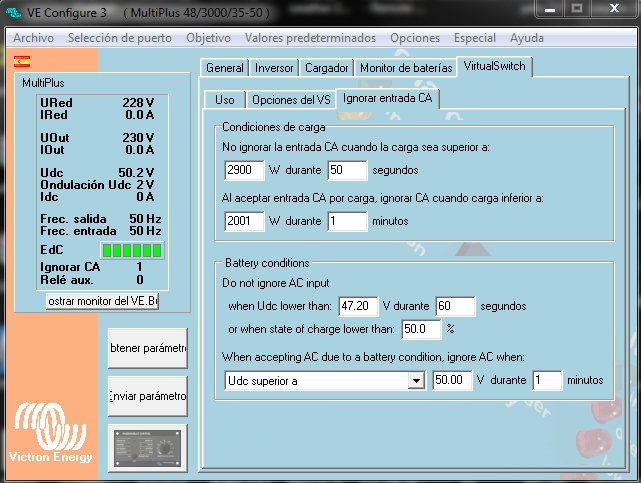This screenshot has height=483, width=641.
Task: Click the 60 segundos battery duration field
Action: [x=455, y=306]
